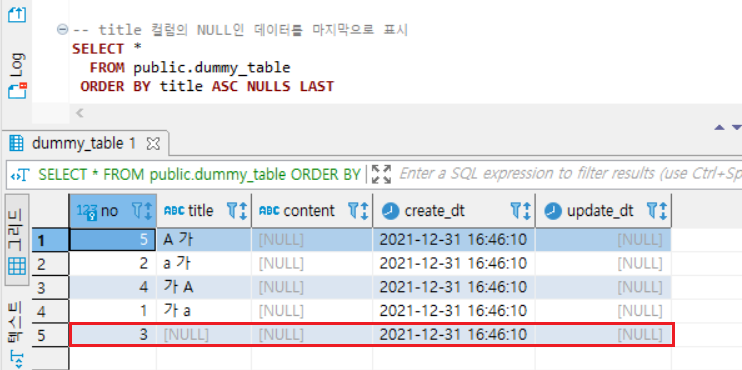Focus the SQL expression filter field
The image size is (742, 370).
569,174
